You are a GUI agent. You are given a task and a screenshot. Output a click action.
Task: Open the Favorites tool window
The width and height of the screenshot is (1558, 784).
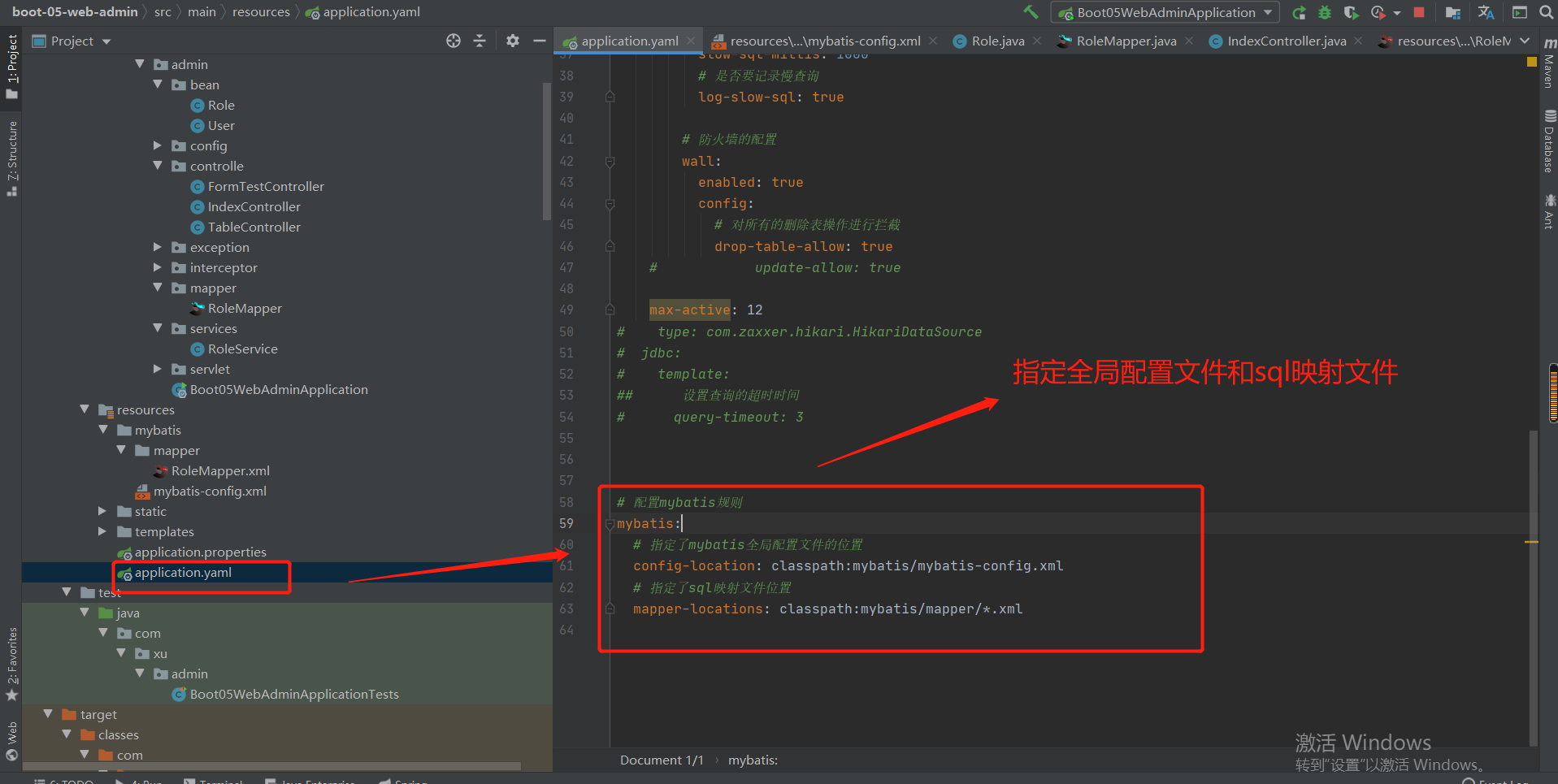point(11,663)
